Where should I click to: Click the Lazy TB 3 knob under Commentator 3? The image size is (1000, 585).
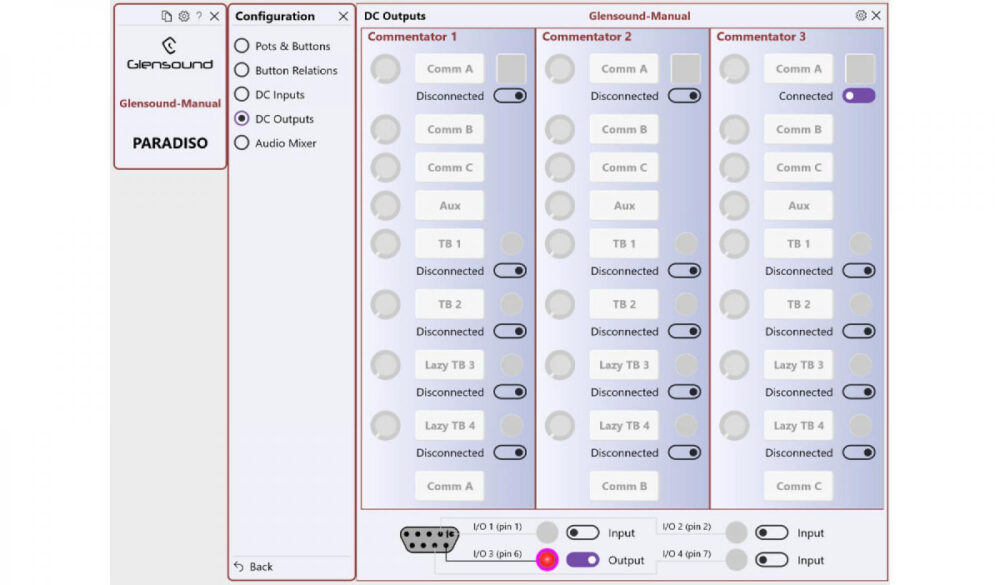(x=734, y=364)
